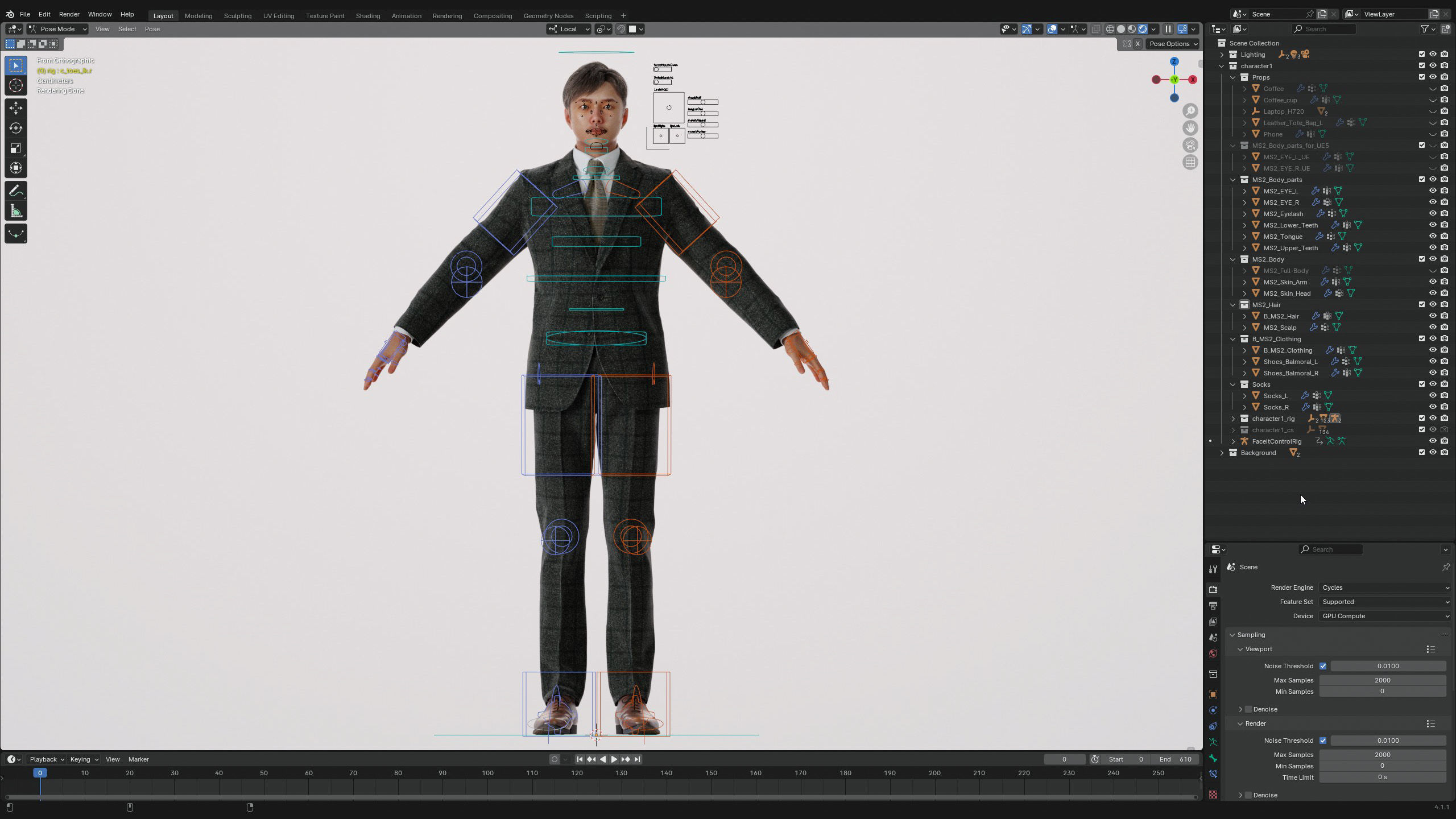Play the animation forward
This screenshot has width=1456, height=819.
(x=614, y=759)
